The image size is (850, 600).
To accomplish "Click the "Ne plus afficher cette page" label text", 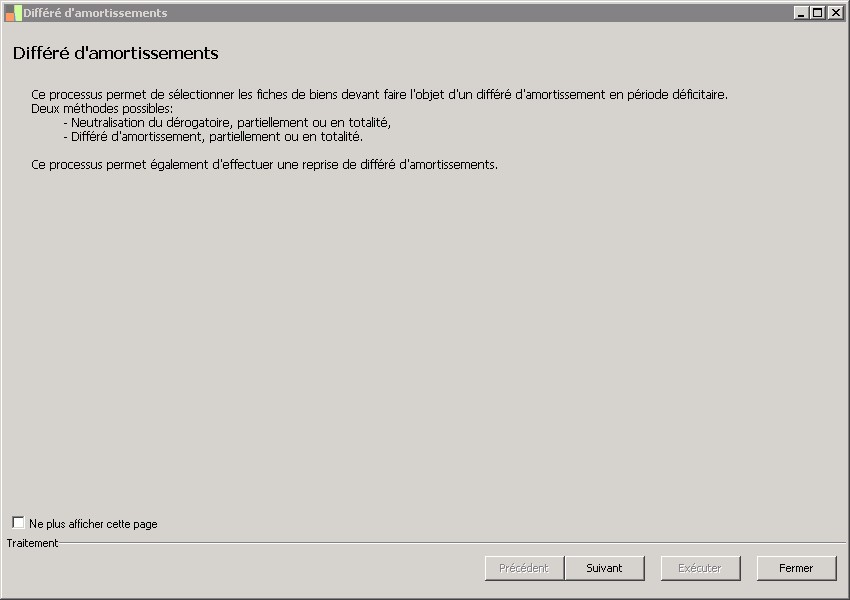I will [93, 524].
